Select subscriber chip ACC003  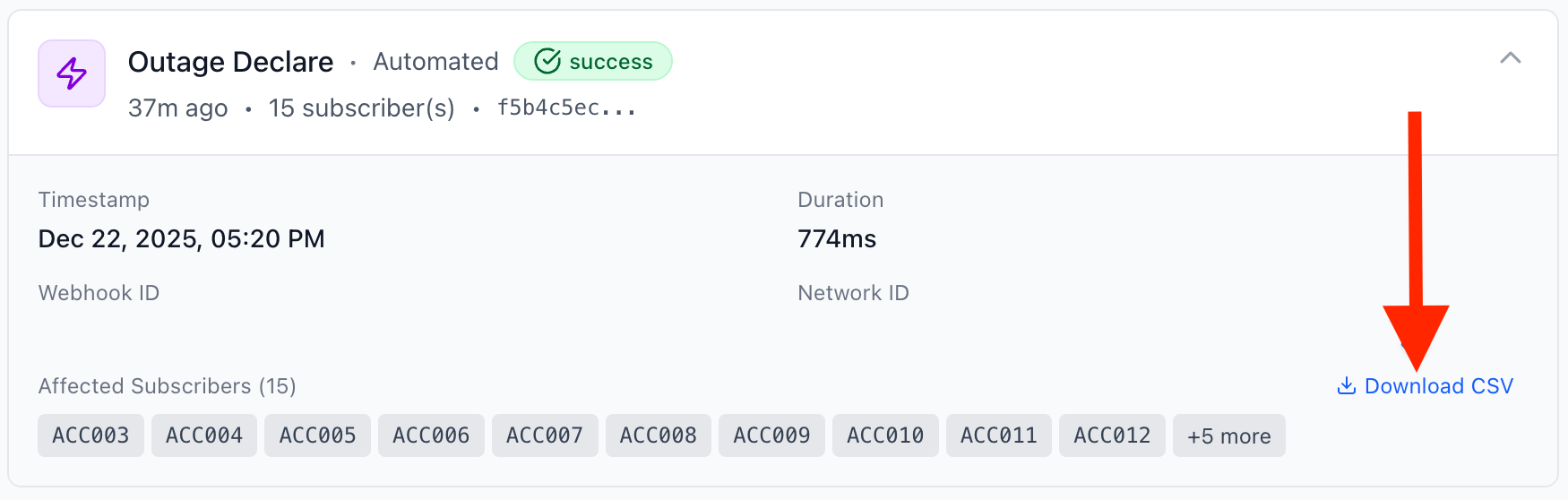coord(90,435)
